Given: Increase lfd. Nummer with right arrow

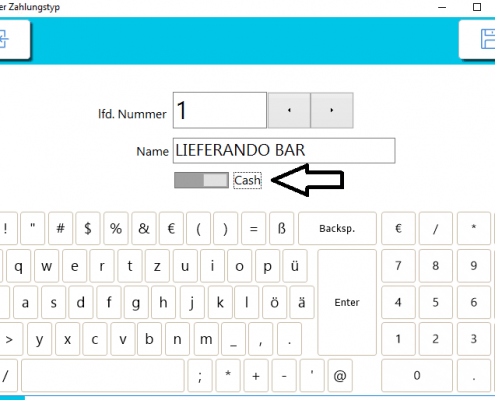Looking at the screenshot, I should (x=332, y=110).
